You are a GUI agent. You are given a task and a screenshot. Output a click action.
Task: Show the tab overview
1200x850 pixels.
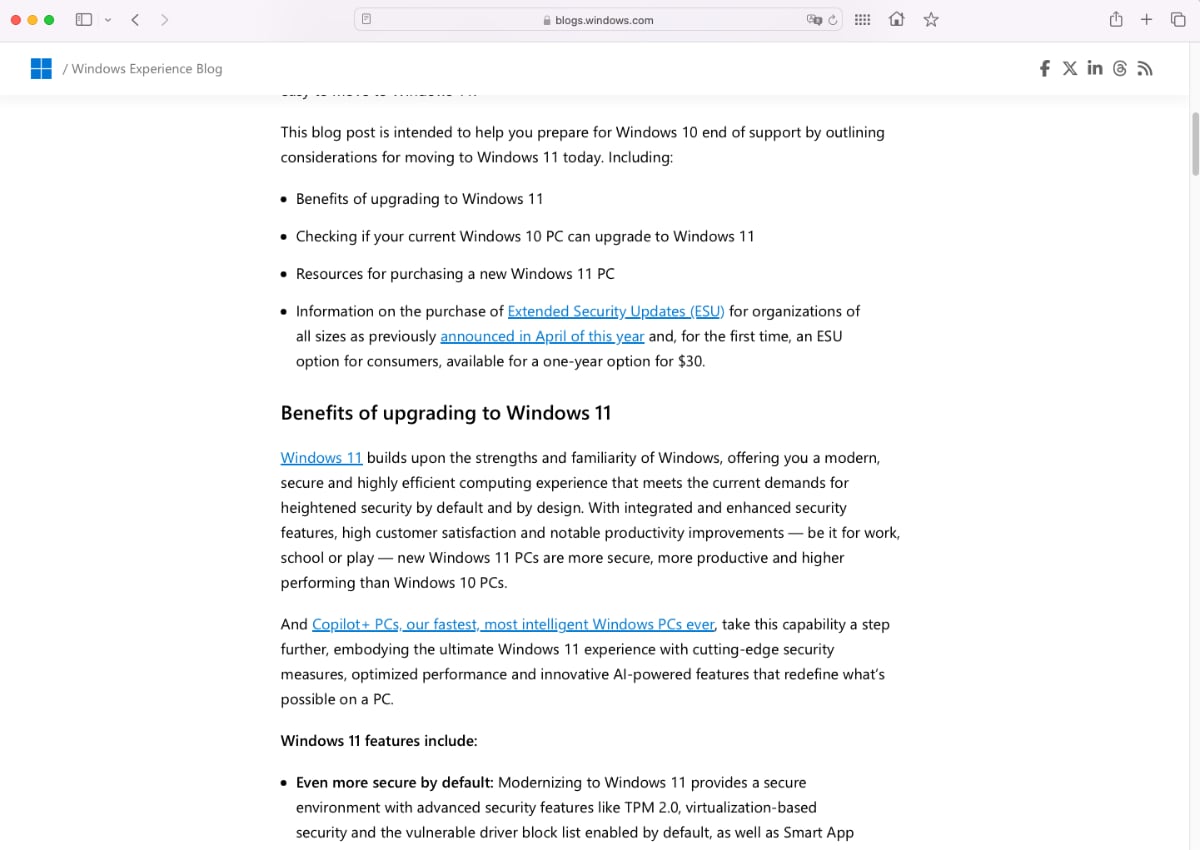(1178, 20)
